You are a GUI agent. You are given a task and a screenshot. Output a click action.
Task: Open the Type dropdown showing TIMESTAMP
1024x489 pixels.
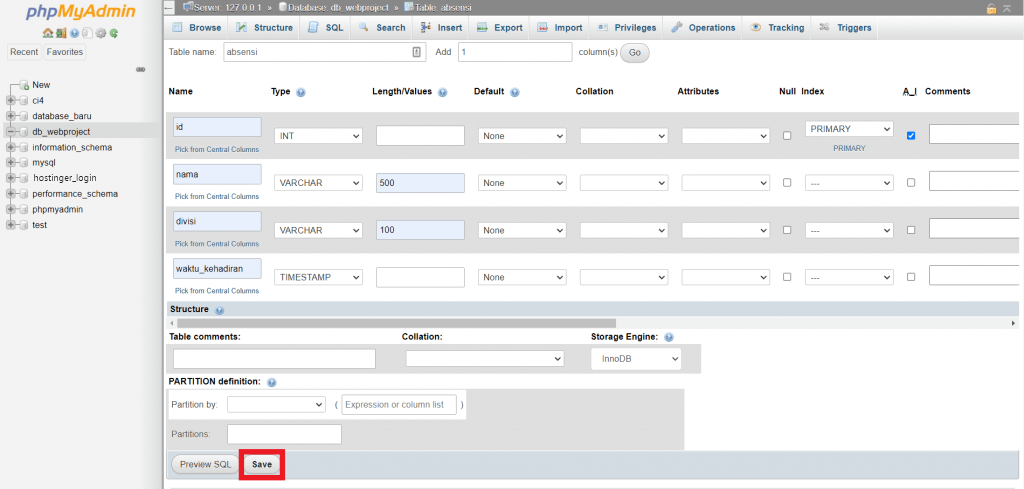318,277
